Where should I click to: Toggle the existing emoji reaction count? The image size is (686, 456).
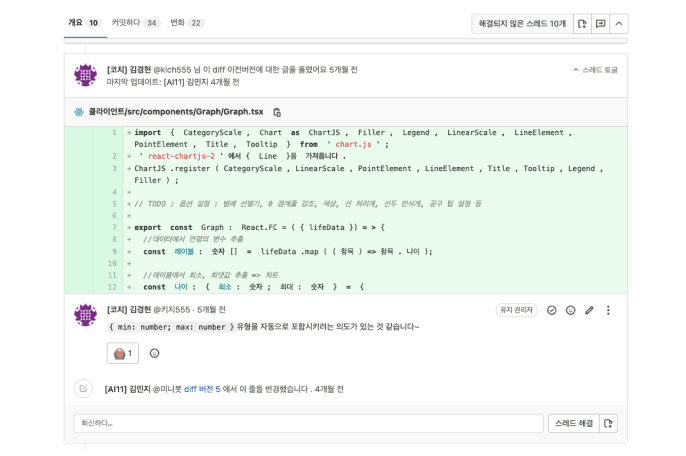[123, 353]
